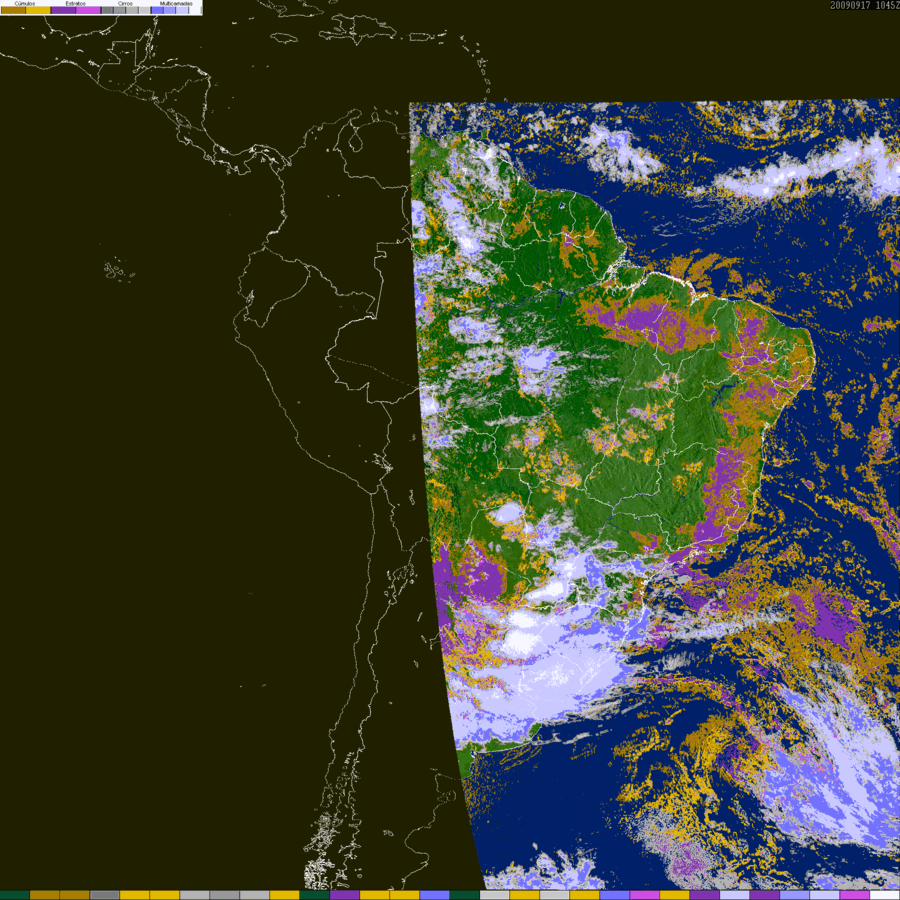The width and height of the screenshot is (900, 900).
Task: Select the darkest gray Cirros legend swatch
Action: click(107, 10)
